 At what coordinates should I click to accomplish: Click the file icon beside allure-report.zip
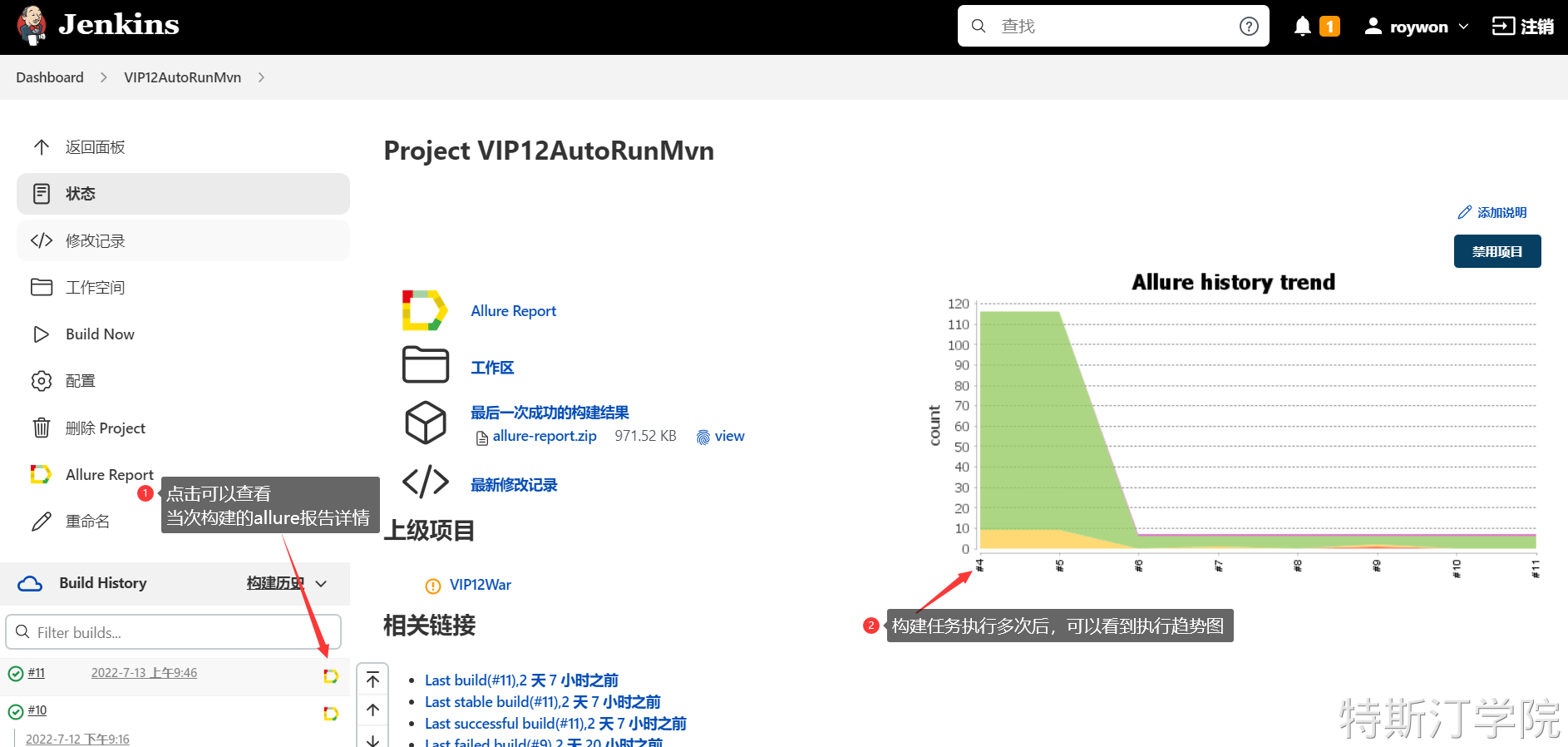(x=482, y=438)
